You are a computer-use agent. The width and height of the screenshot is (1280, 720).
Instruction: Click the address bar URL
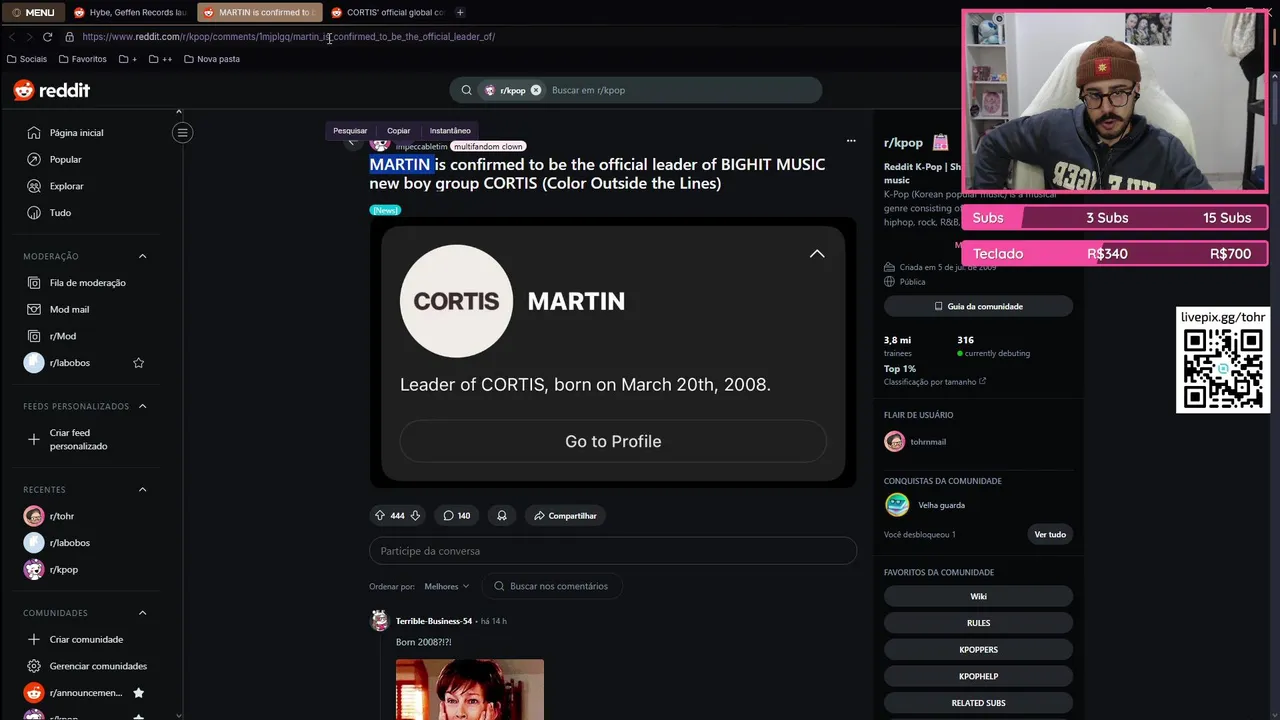pos(289,37)
